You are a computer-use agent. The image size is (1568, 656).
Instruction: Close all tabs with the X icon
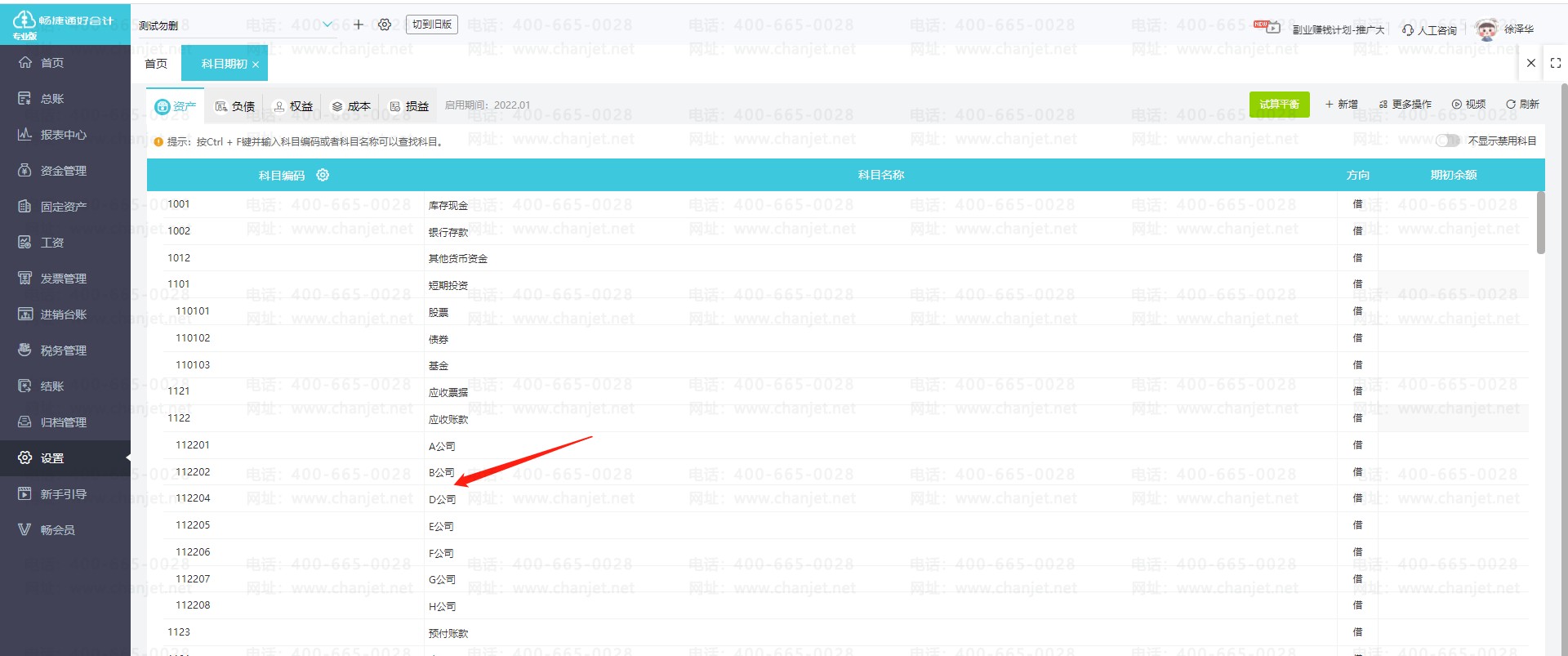tap(1531, 63)
